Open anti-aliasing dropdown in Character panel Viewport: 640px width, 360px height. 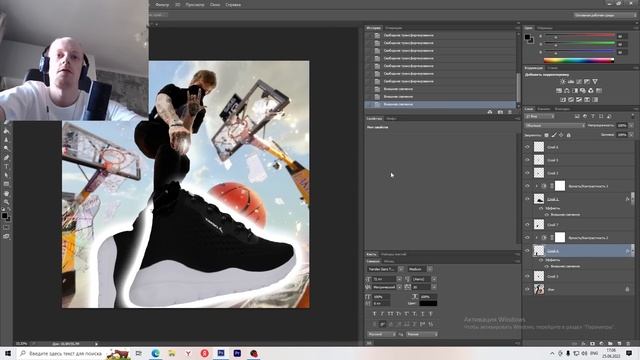pos(422,334)
